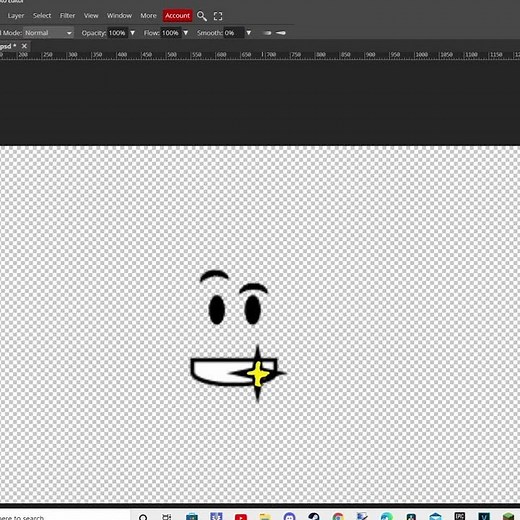Open Task View on taskbar

pyautogui.click(x=167, y=517)
